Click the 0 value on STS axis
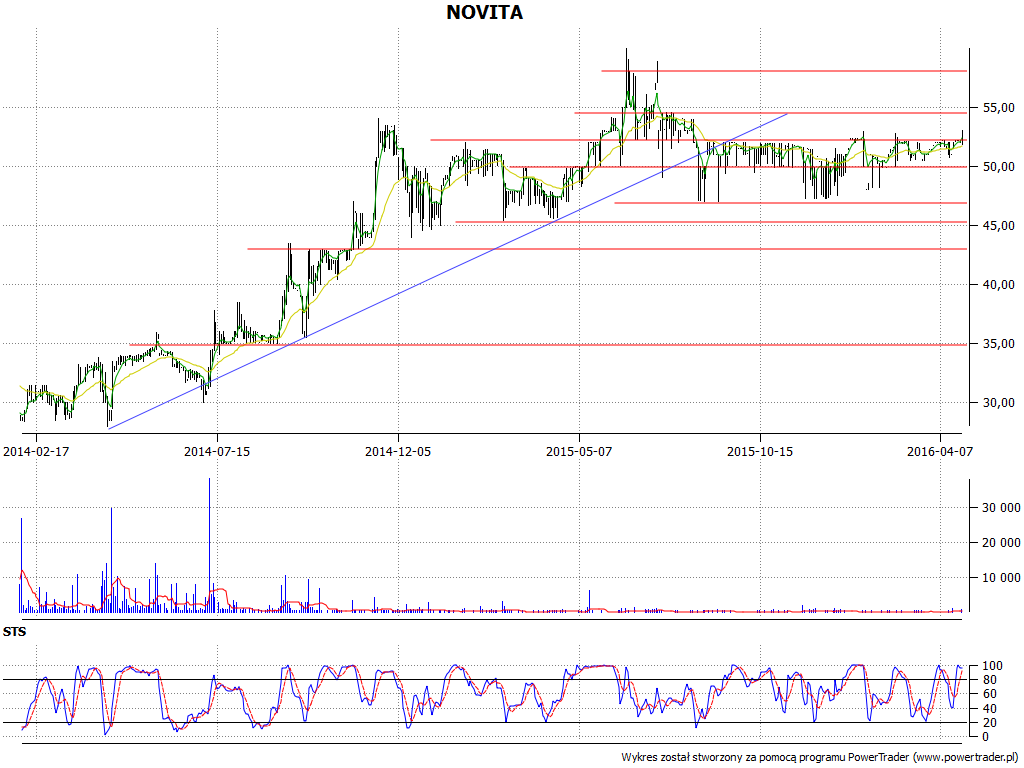1024x768 pixels. coord(985,737)
